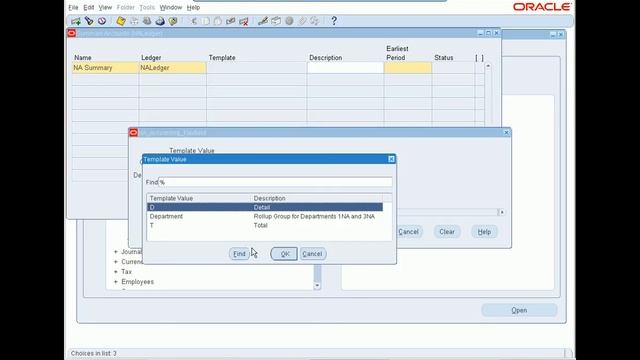Click the Navigator list scroll down arrow
The image size is (640, 360).
317,286
